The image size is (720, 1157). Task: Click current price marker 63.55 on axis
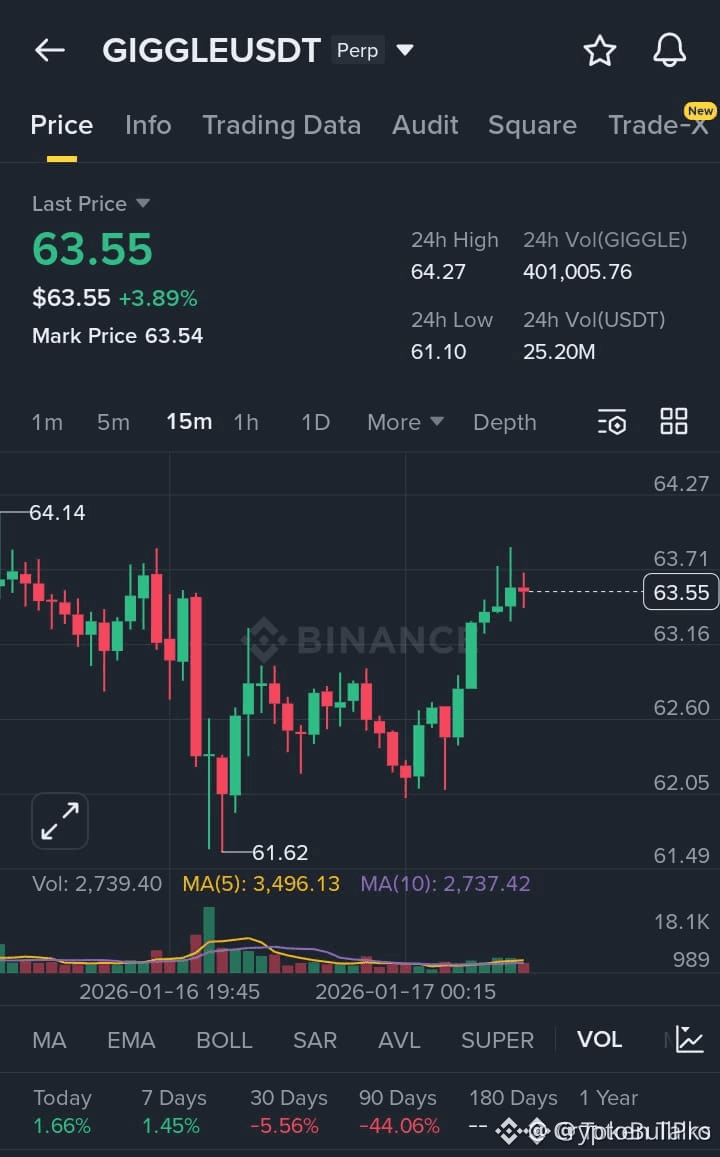tap(681, 592)
